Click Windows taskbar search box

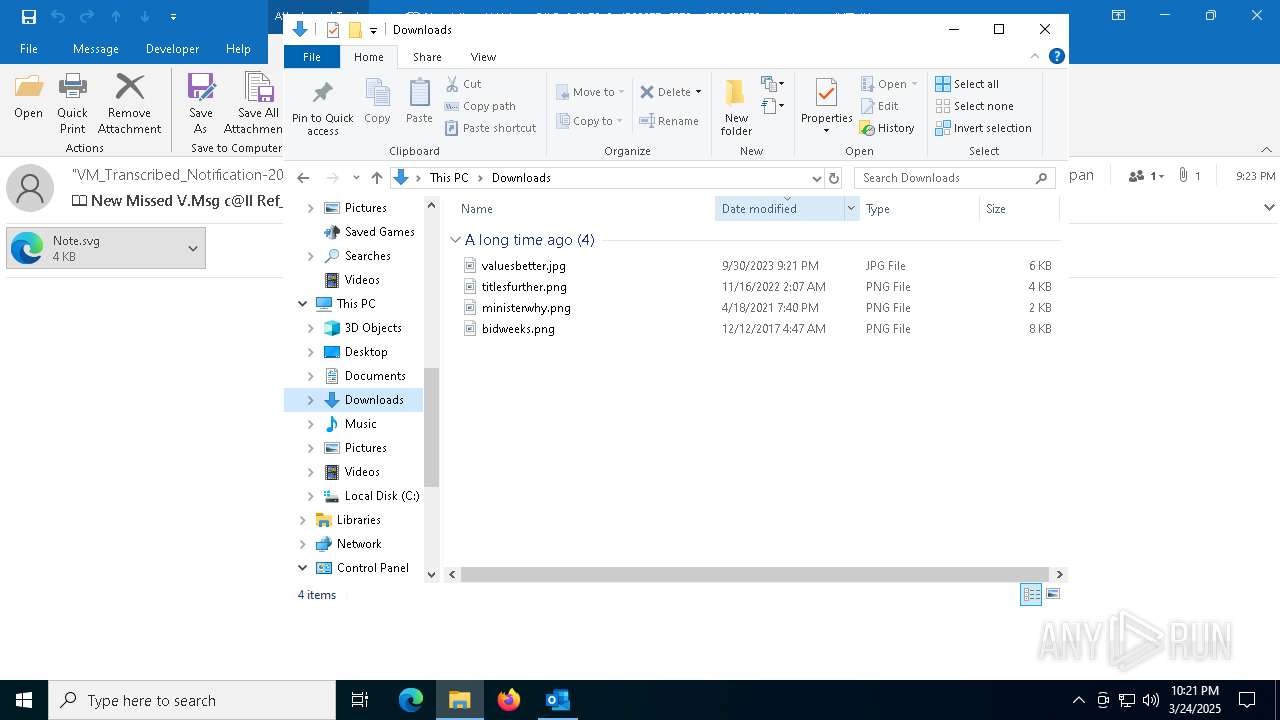pos(192,700)
